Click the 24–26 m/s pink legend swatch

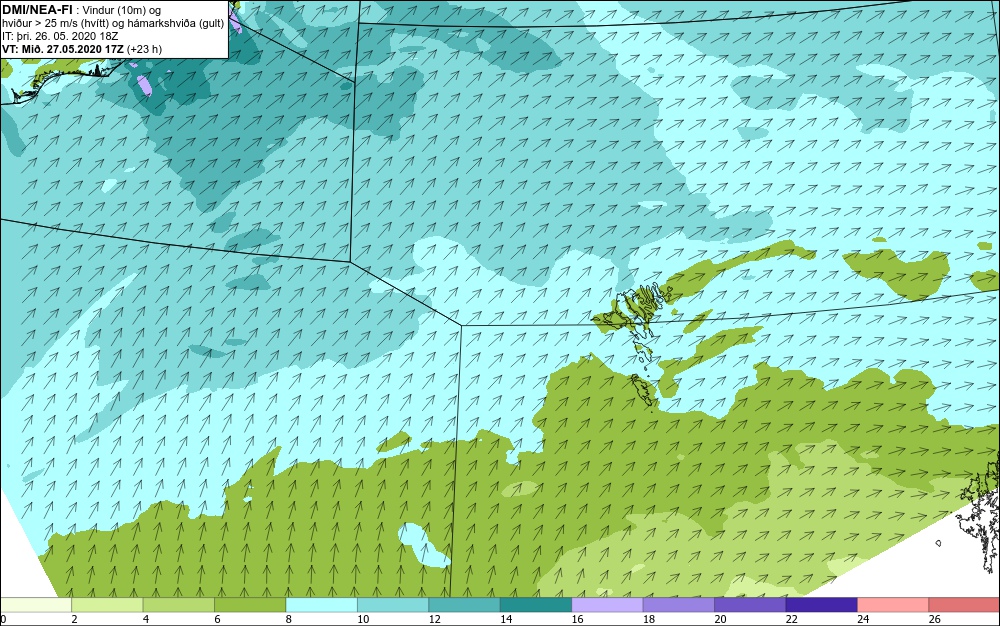click(x=893, y=605)
